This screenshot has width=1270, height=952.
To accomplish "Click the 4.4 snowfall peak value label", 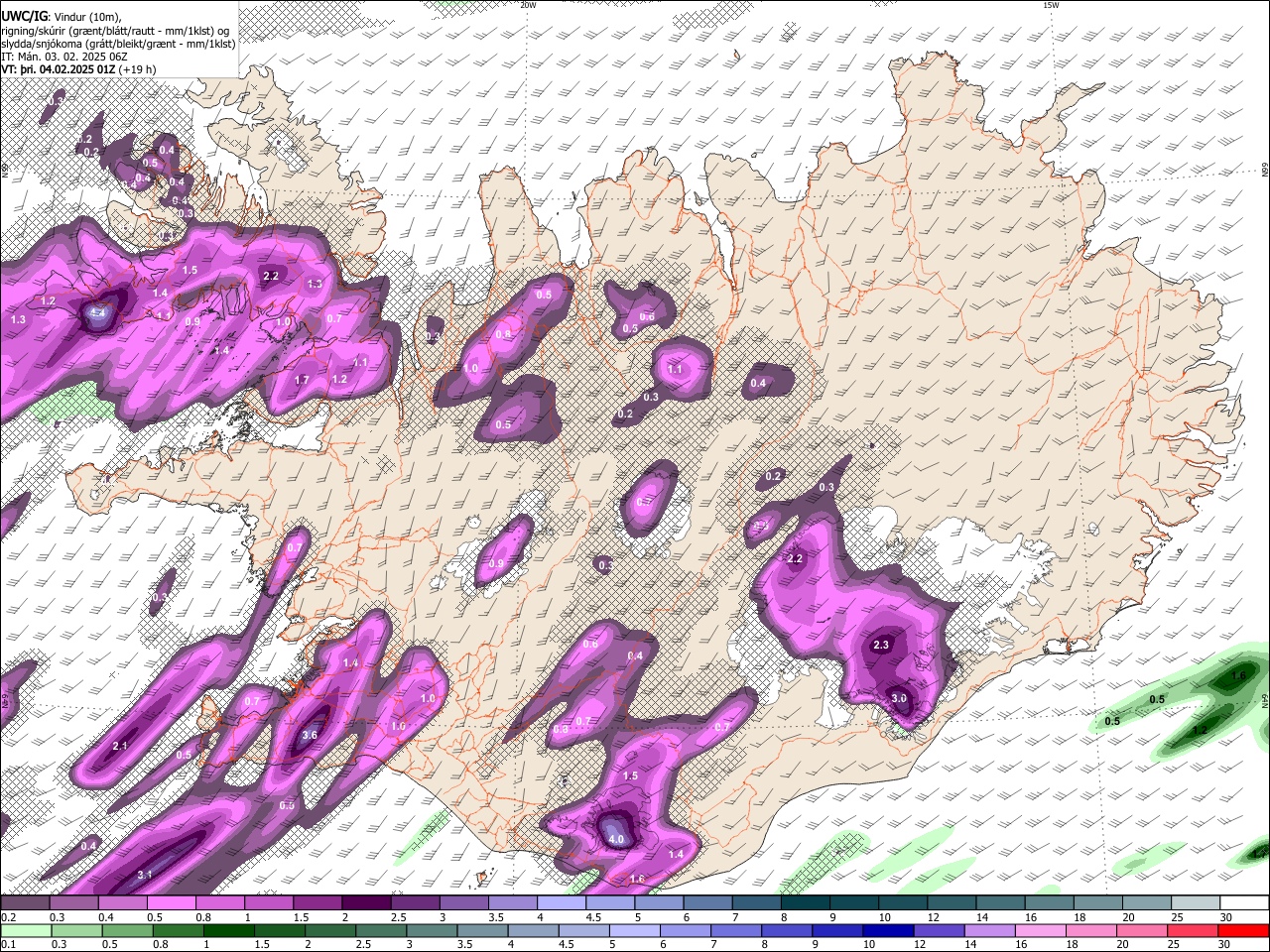I will 97,313.
